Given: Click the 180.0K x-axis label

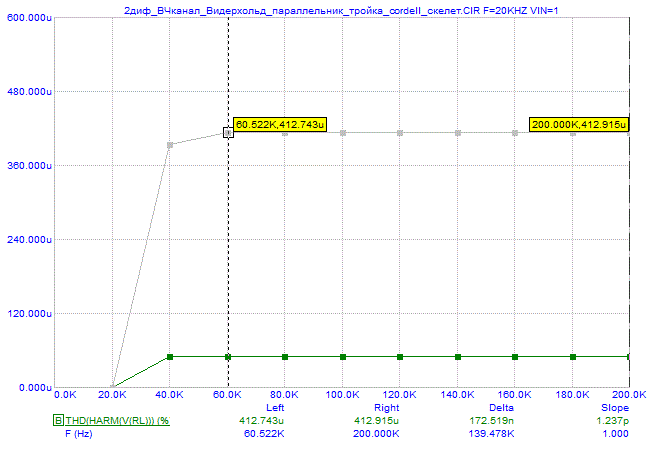Looking at the screenshot, I should 572,395.
